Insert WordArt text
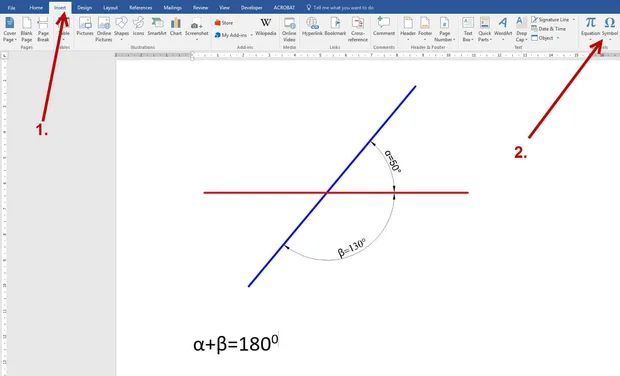Viewport: 620px width, 376px height. pos(503,28)
